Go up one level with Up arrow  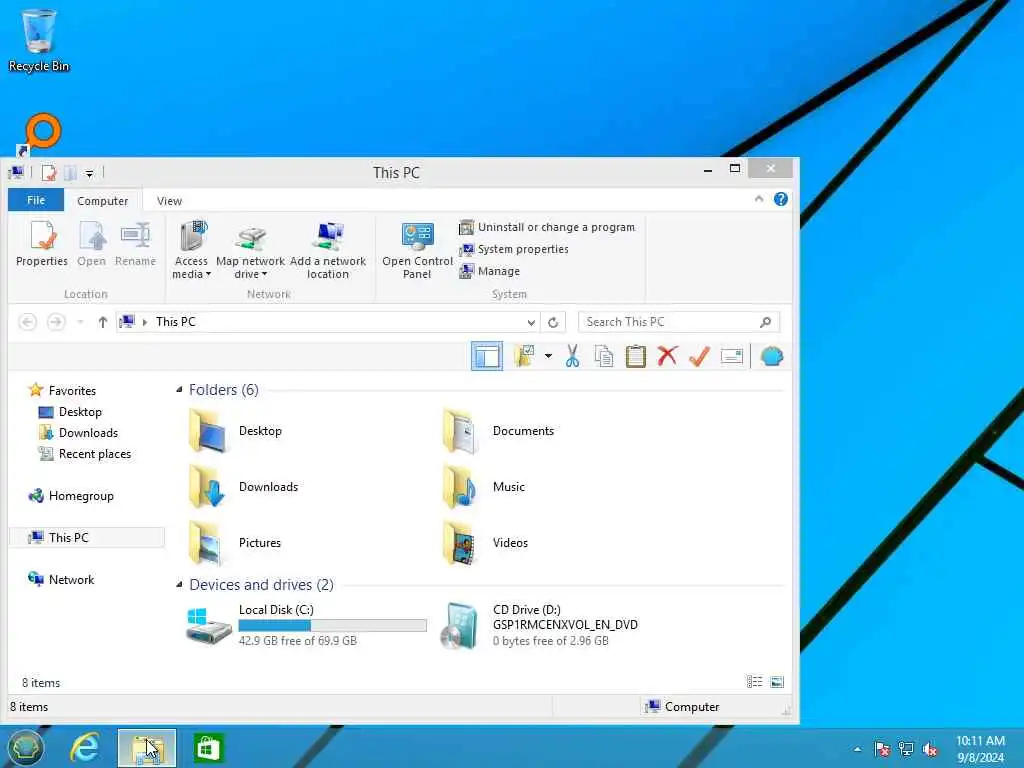(103, 322)
